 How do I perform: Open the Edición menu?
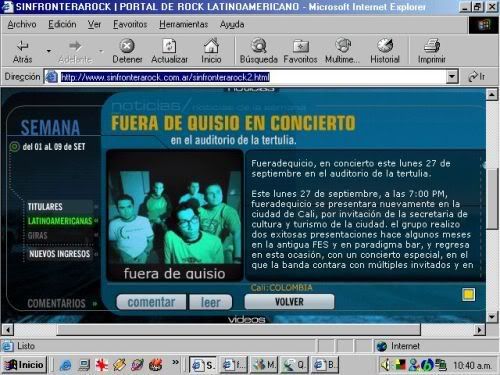[x=62, y=24]
